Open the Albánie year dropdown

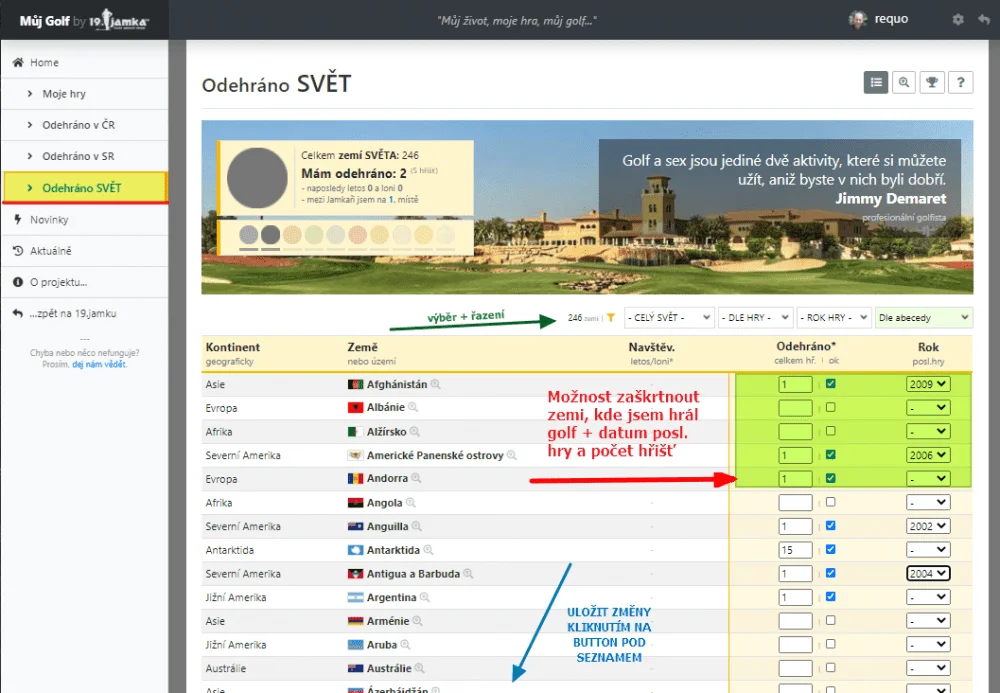click(x=928, y=407)
